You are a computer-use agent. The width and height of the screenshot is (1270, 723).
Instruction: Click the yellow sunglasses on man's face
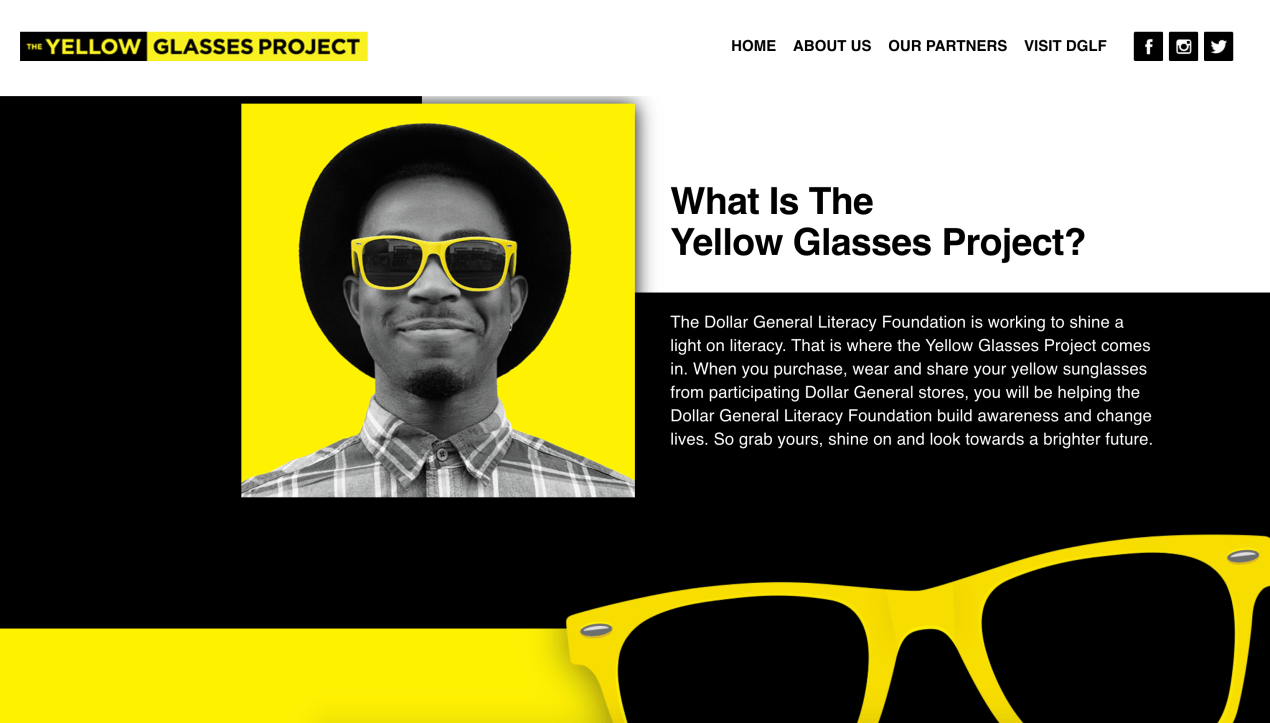tap(434, 263)
